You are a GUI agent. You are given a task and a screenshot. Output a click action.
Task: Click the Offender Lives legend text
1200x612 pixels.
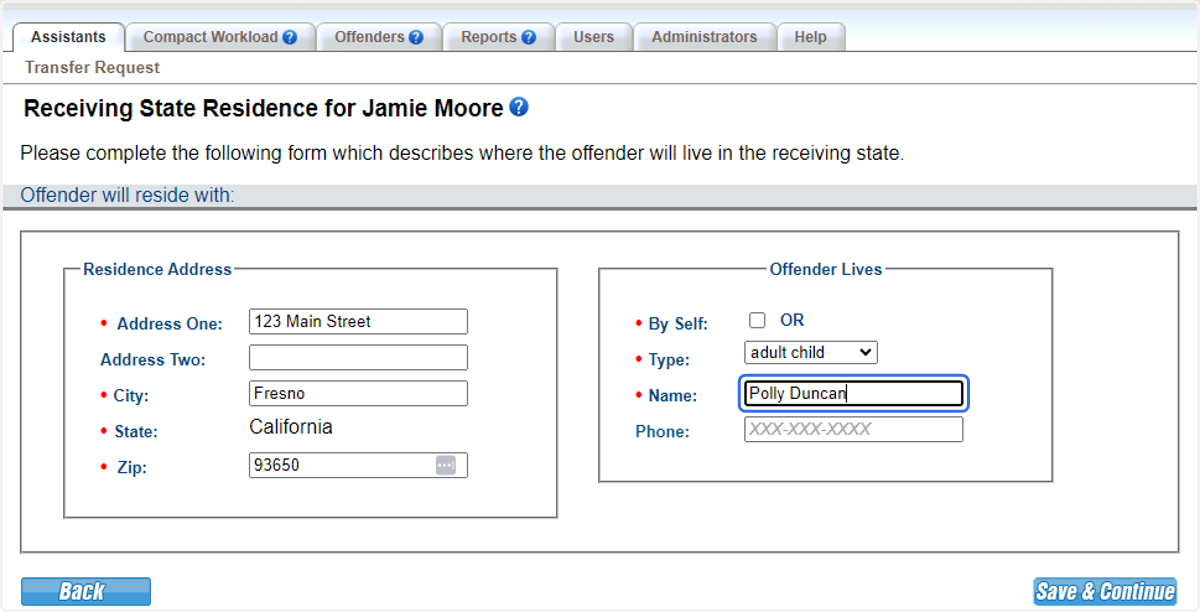(826, 269)
